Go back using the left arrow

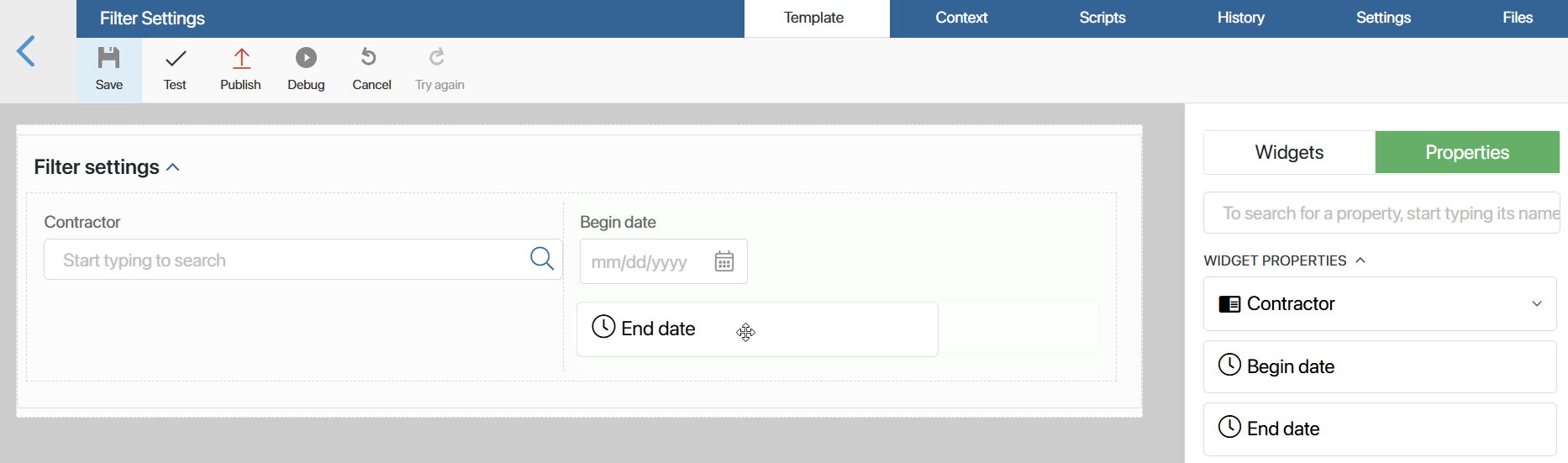(x=26, y=51)
